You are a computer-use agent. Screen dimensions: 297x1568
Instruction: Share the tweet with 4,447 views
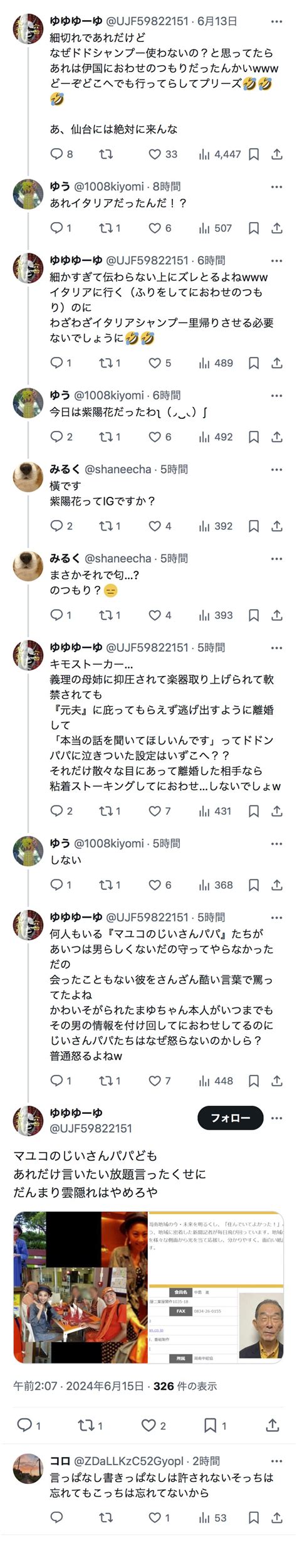[x=277, y=154]
